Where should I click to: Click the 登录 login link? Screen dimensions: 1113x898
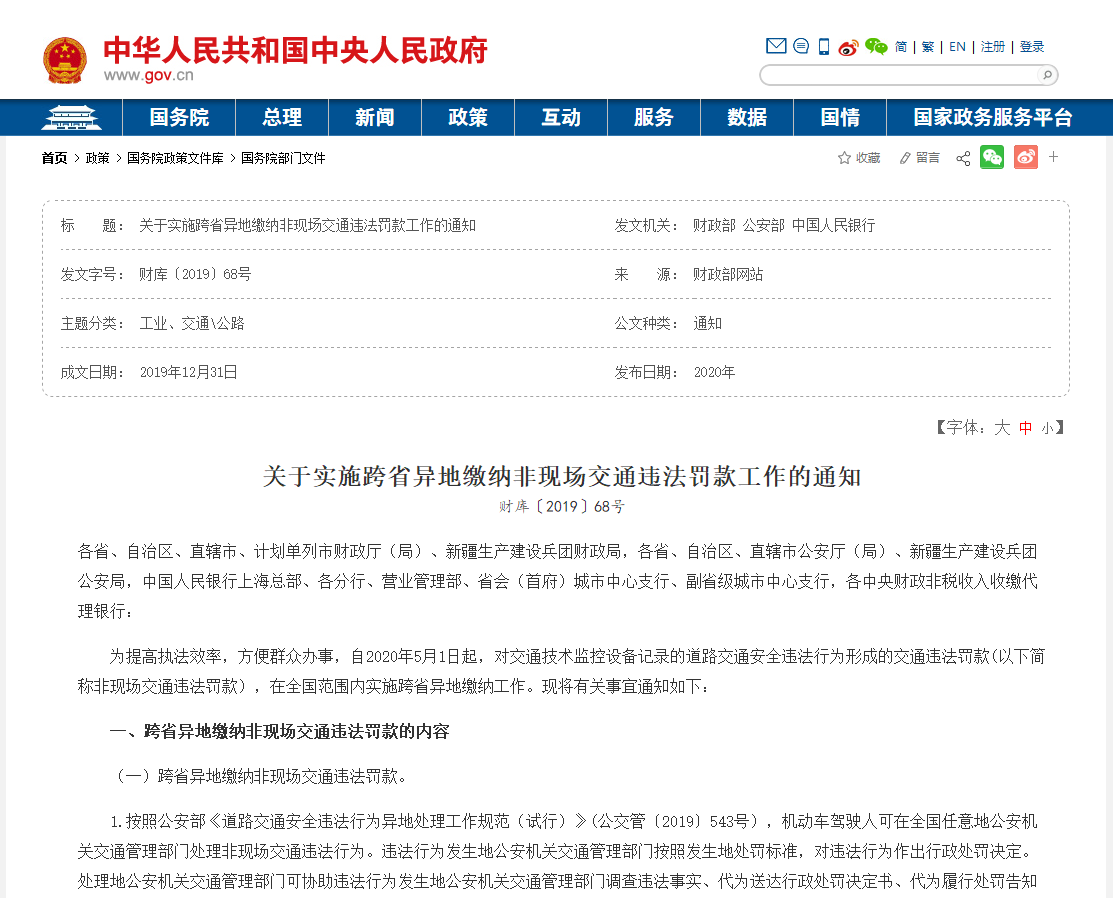(x=1032, y=47)
